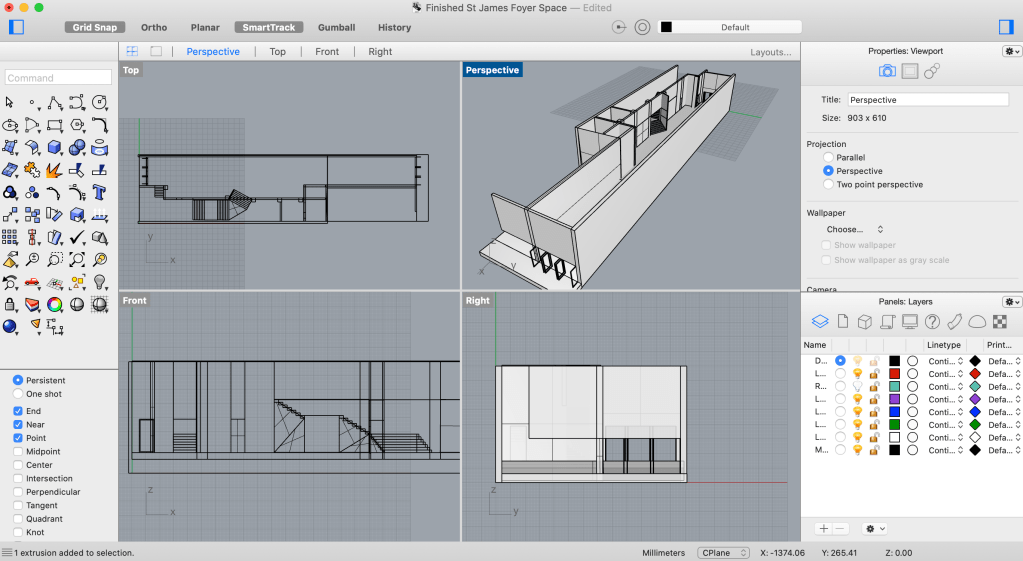Open the color wheel tool

tap(55, 304)
